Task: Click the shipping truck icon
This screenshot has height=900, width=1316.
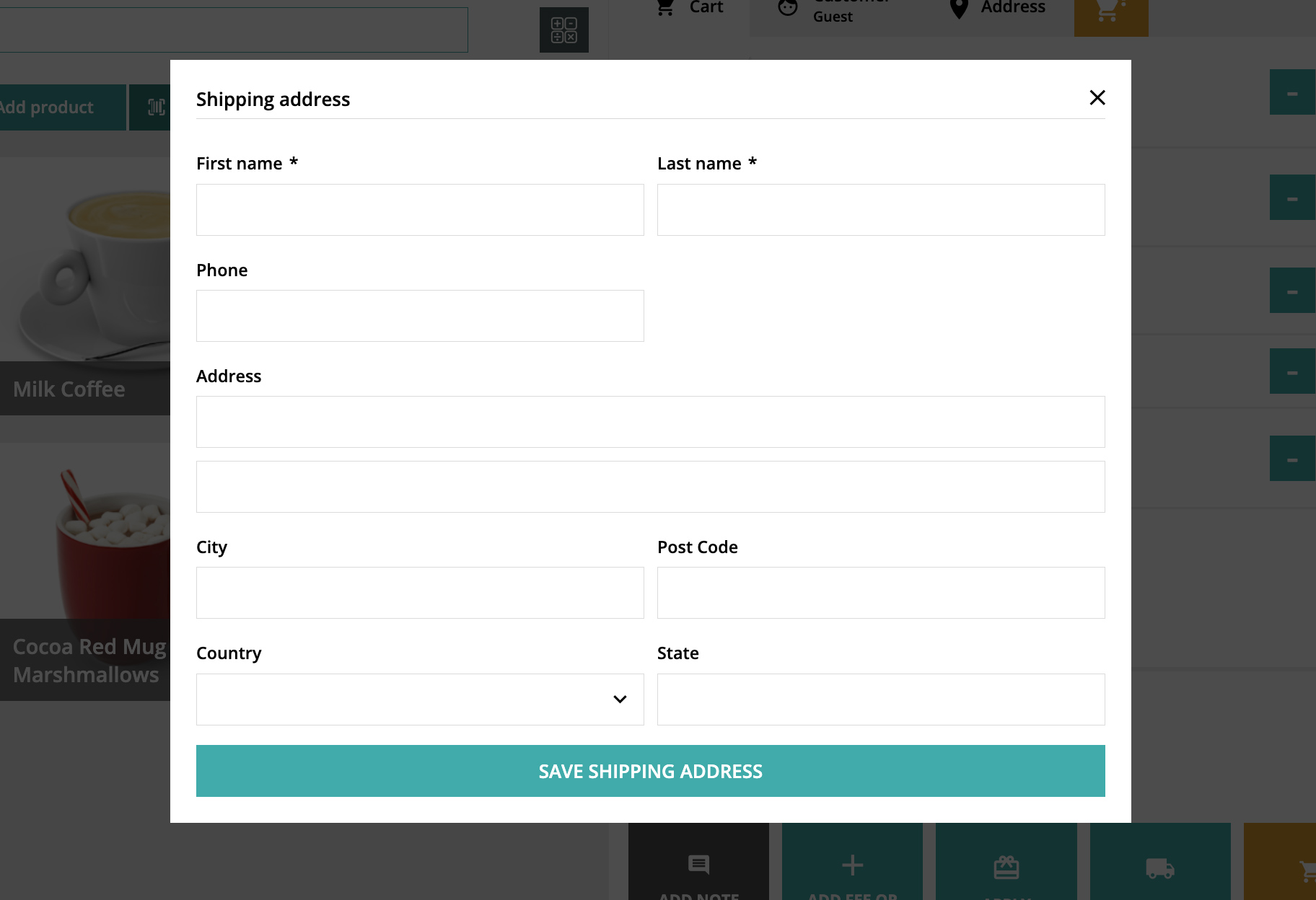Action: tap(1159, 868)
